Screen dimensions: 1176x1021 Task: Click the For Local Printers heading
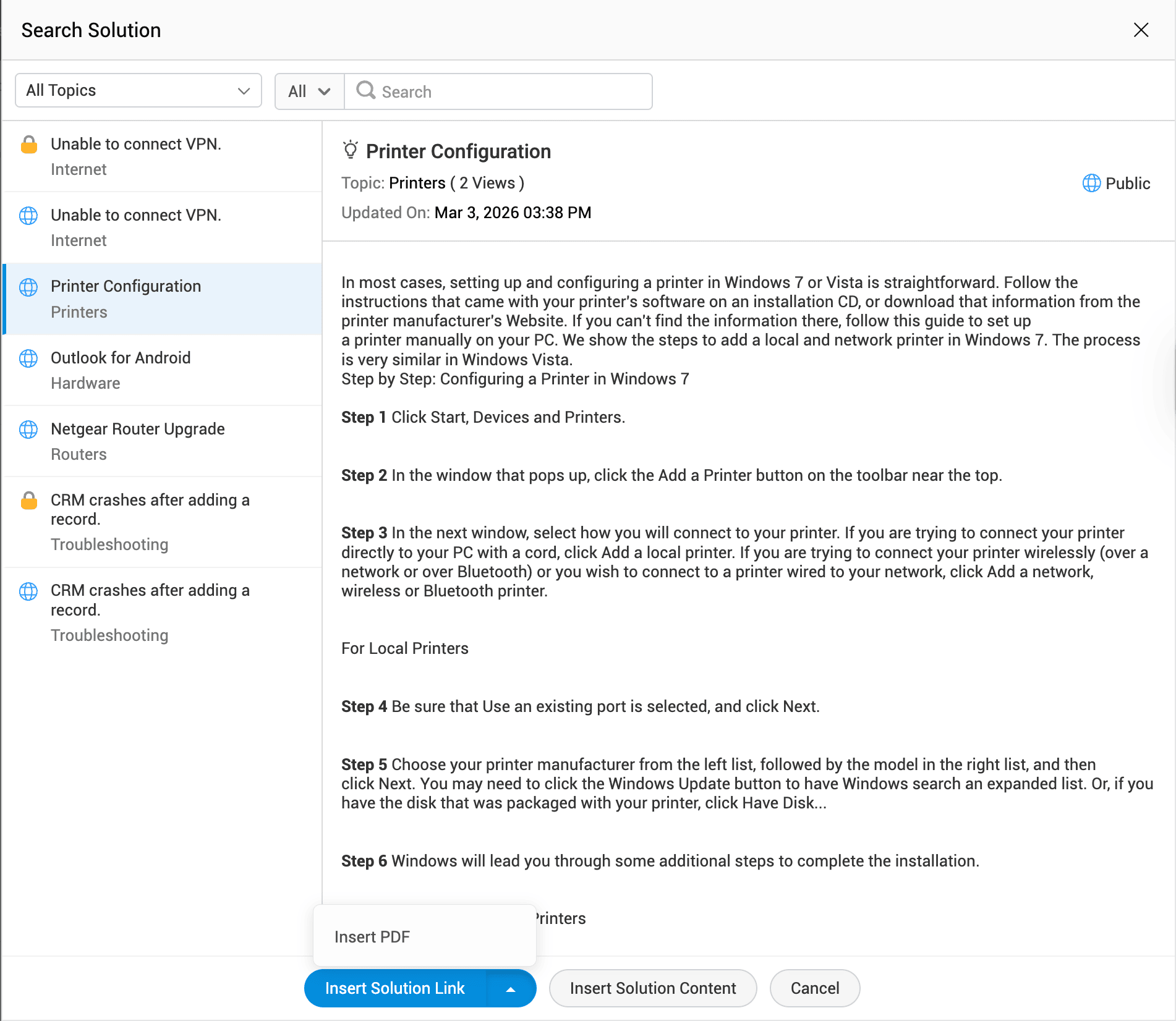click(x=405, y=648)
